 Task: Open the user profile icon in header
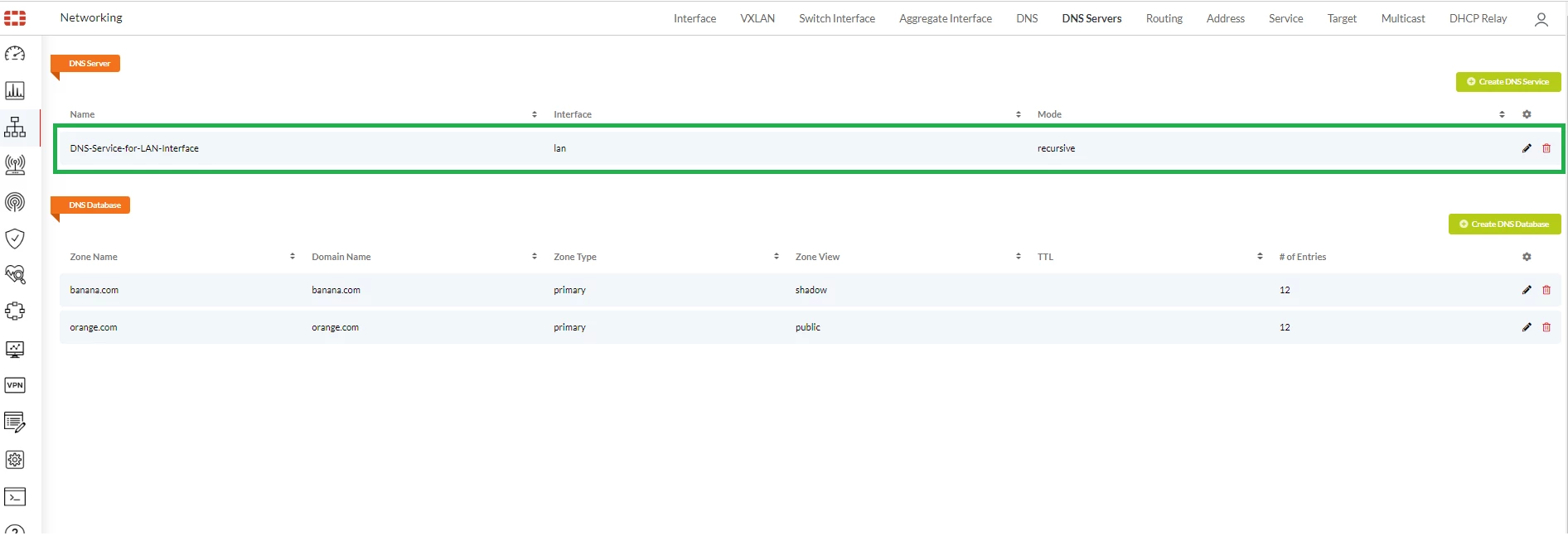(1541, 19)
